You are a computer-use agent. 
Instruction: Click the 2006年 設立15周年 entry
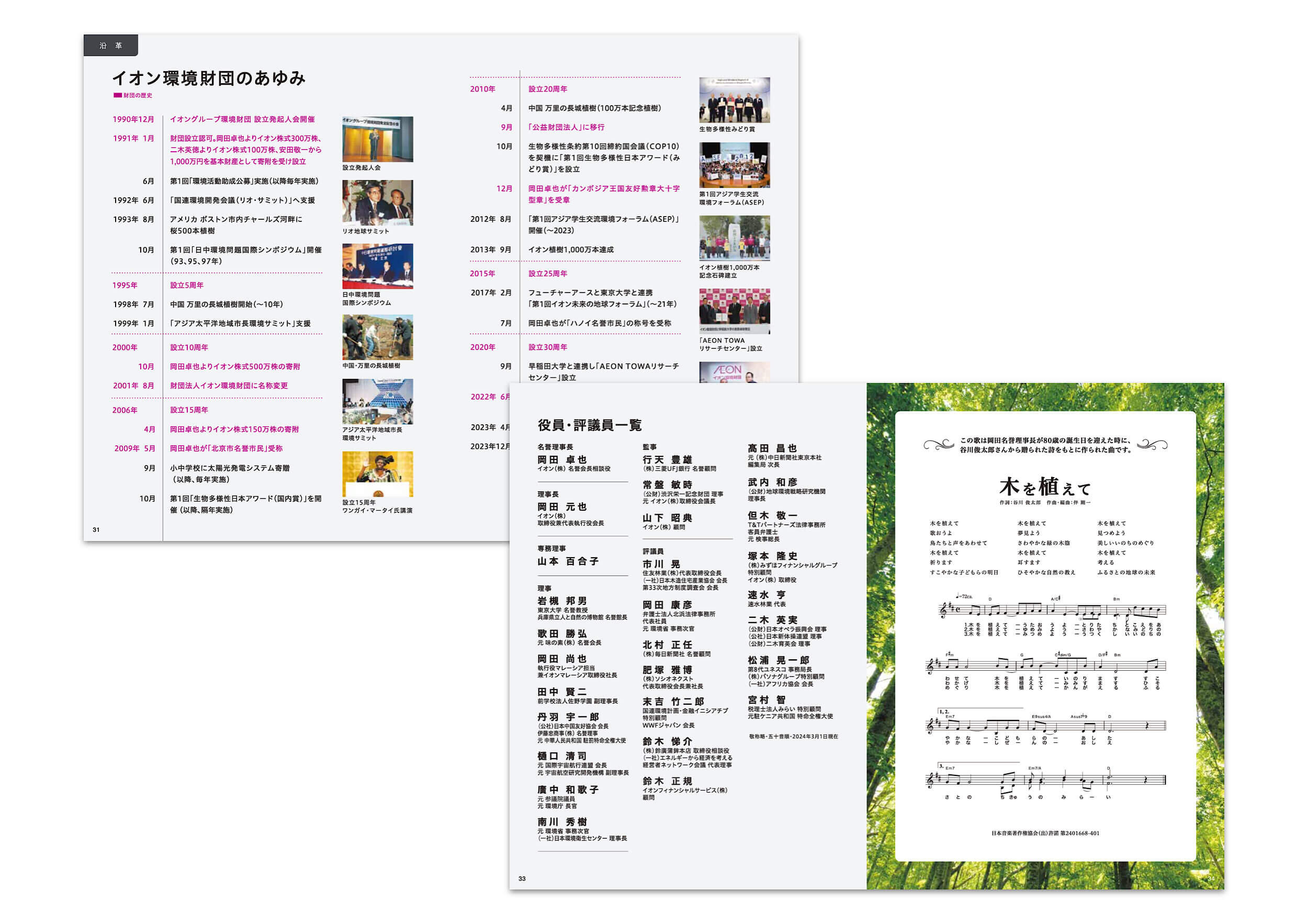click(188, 410)
